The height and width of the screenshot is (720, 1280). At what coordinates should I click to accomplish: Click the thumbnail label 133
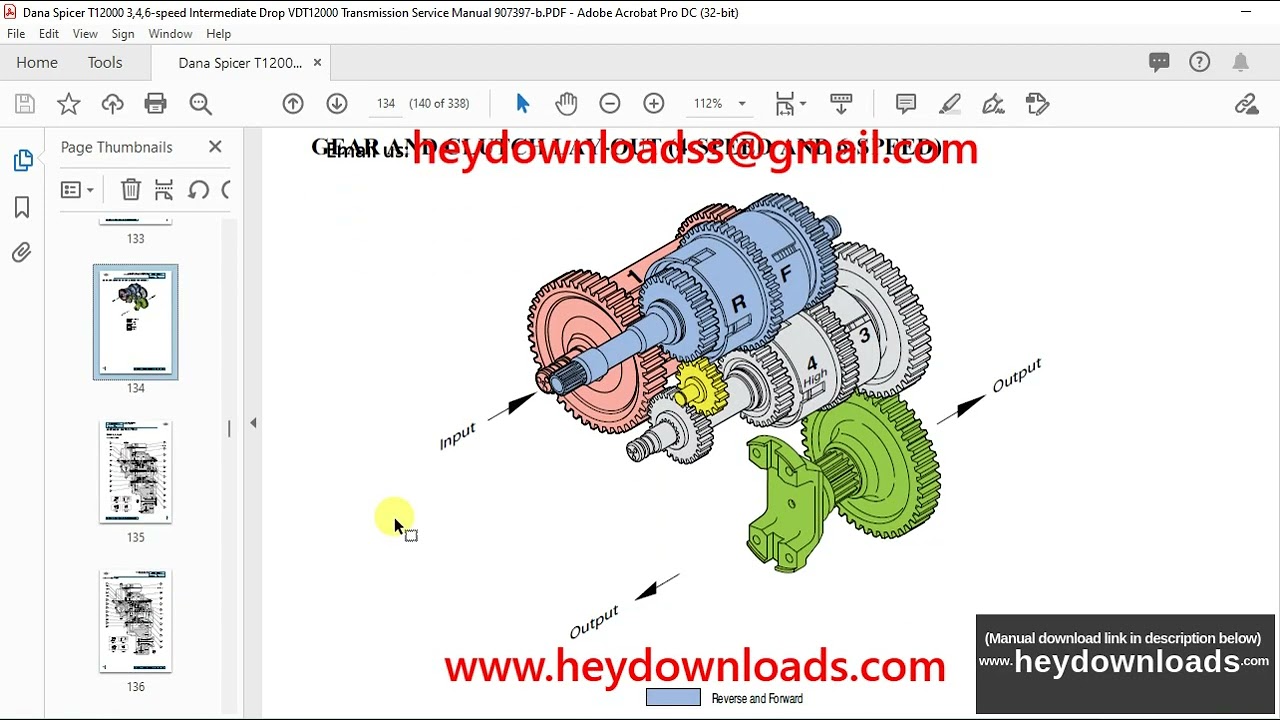coord(135,239)
